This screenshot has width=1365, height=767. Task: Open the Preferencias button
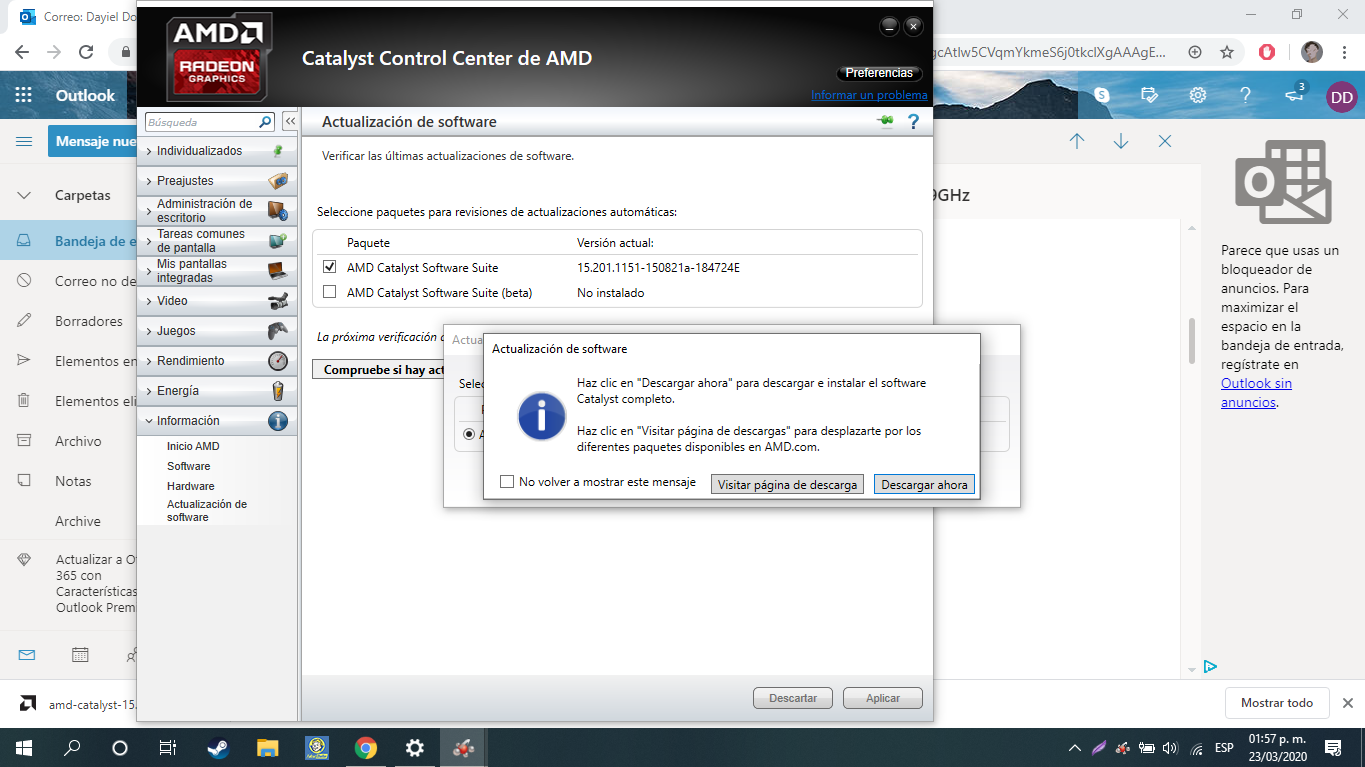click(x=879, y=73)
